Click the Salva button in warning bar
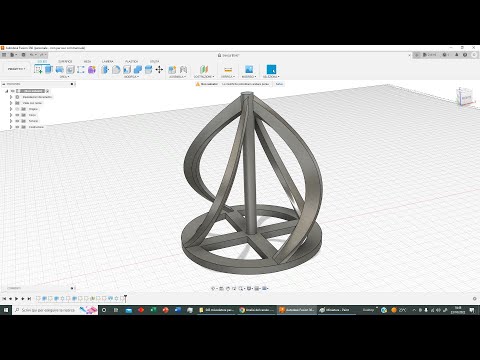This screenshot has height=360, width=480. (279, 84)
